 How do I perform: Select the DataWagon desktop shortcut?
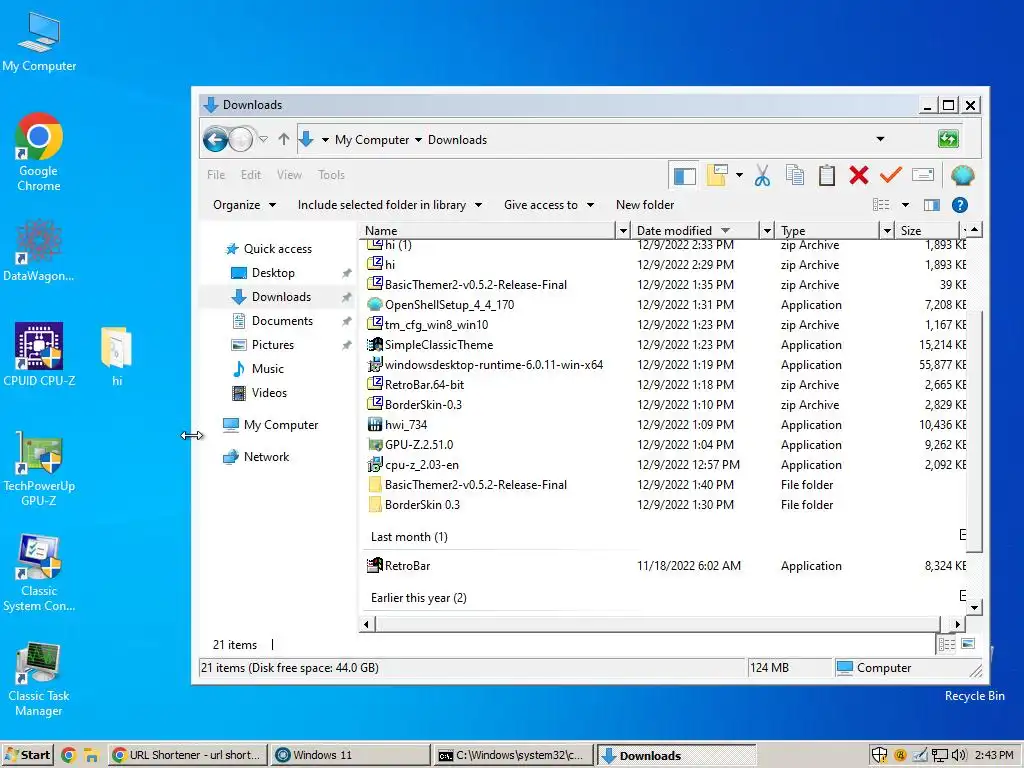(x=39, y=251)
